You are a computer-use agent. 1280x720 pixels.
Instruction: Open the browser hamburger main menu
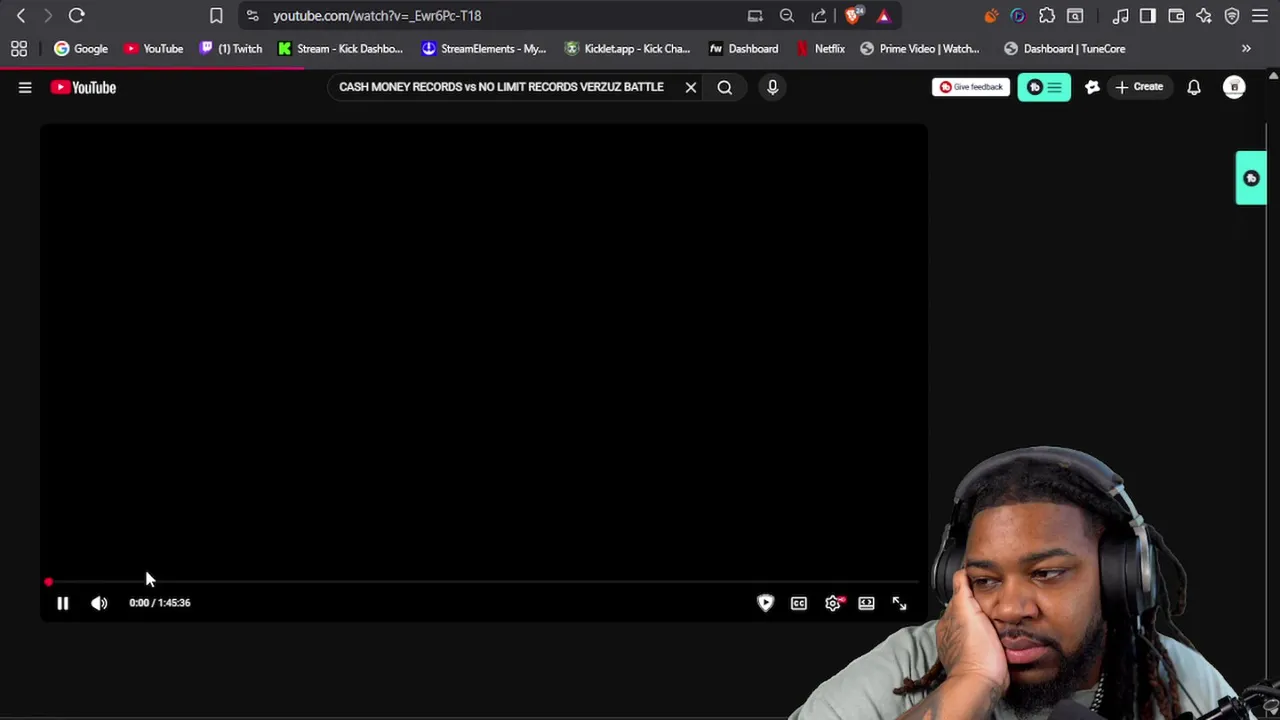(1260, 16)
